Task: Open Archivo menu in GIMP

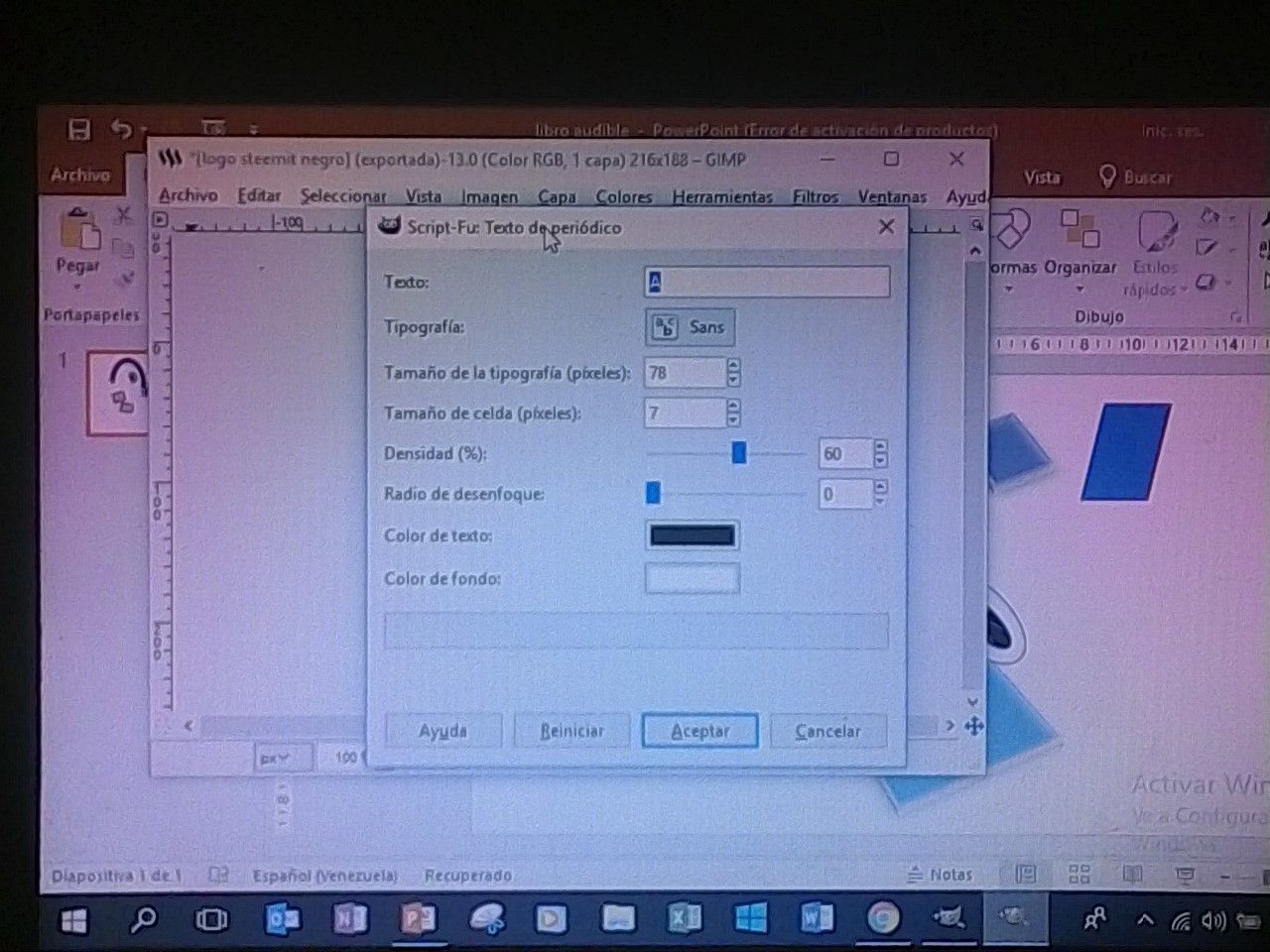Action: tap(188, 195)
